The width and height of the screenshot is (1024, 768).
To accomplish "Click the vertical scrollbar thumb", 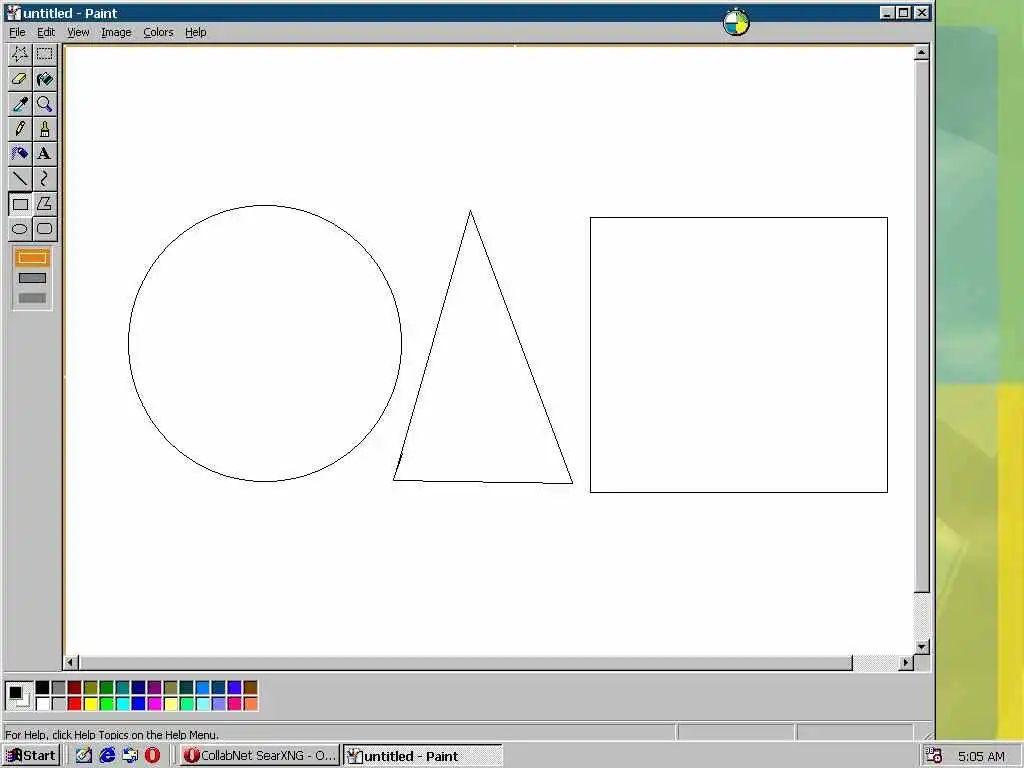I will point(921,327).
